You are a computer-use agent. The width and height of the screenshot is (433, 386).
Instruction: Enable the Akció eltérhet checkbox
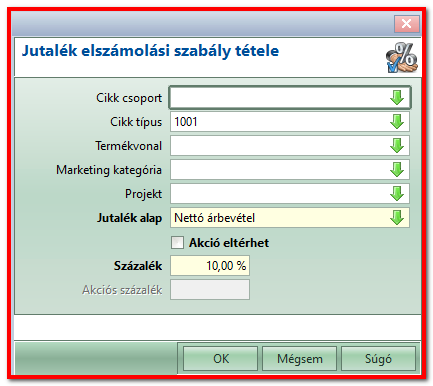[177, 242]
